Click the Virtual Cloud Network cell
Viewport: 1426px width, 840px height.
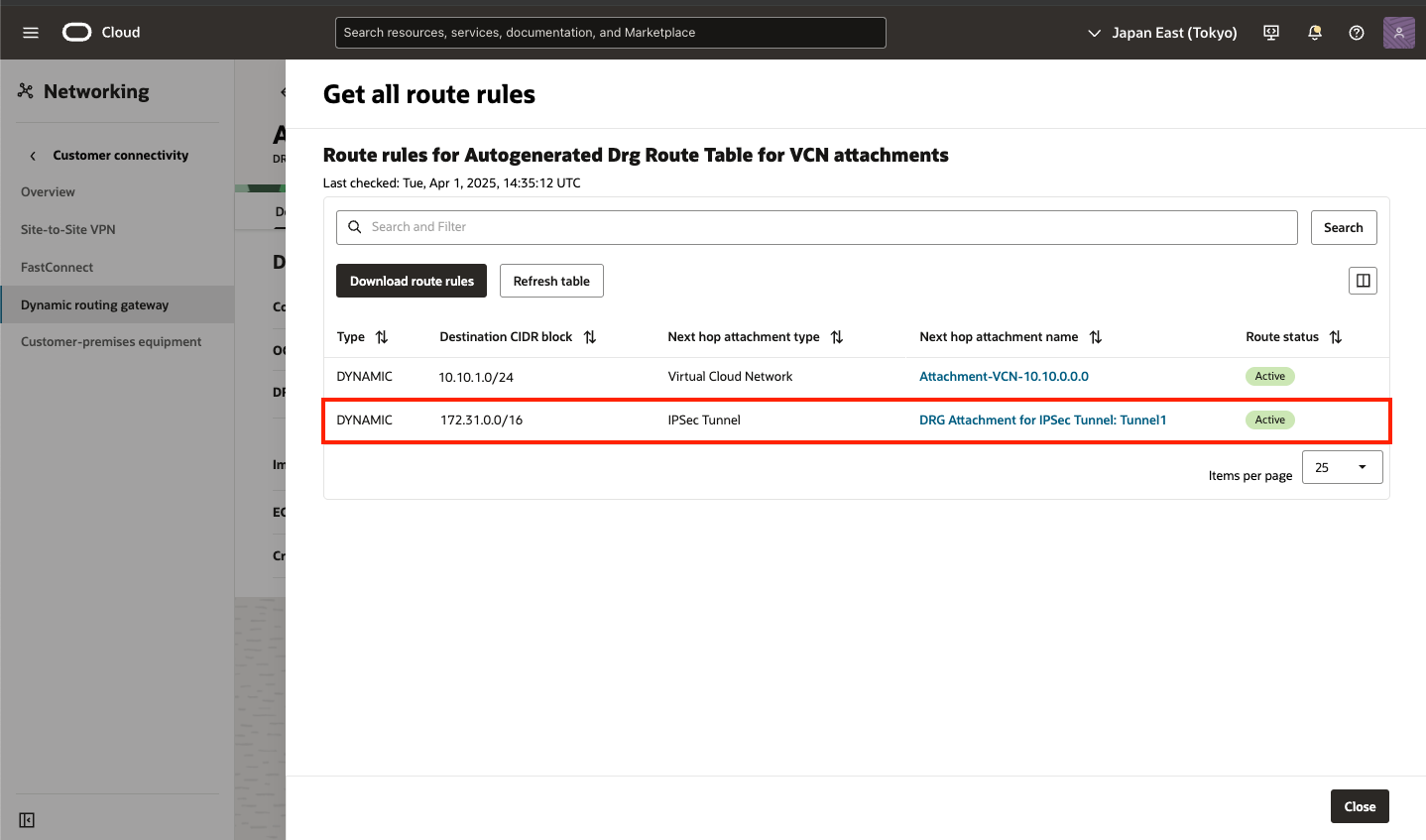pyautogui.click(x=730, y=377)
